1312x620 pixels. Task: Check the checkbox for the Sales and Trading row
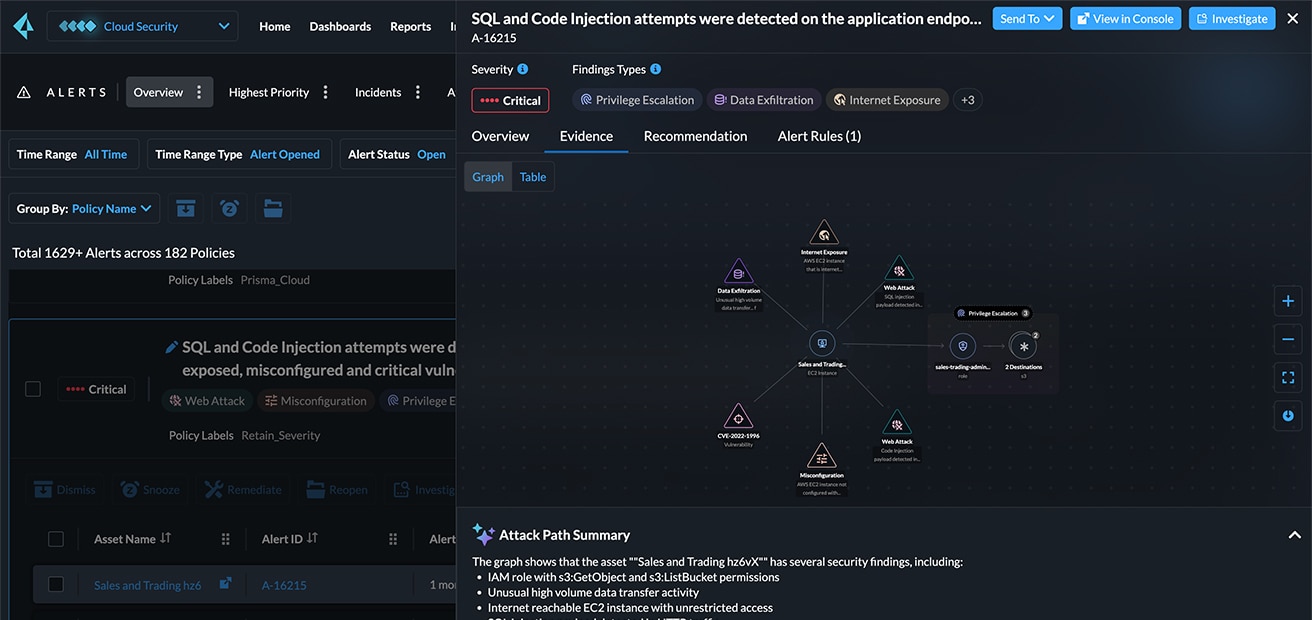pyautogui.click(x=56, y=584)
